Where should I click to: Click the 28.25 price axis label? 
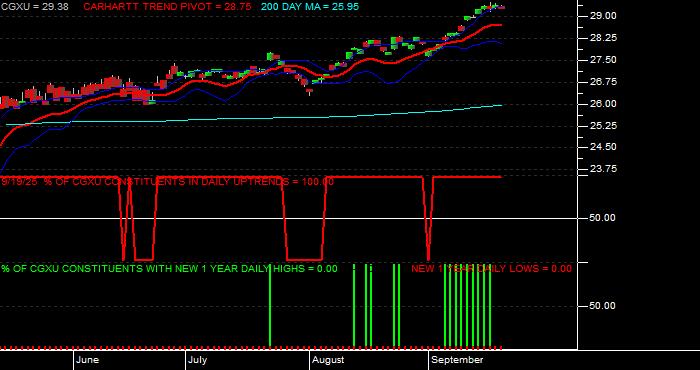[x=603, y=38]
